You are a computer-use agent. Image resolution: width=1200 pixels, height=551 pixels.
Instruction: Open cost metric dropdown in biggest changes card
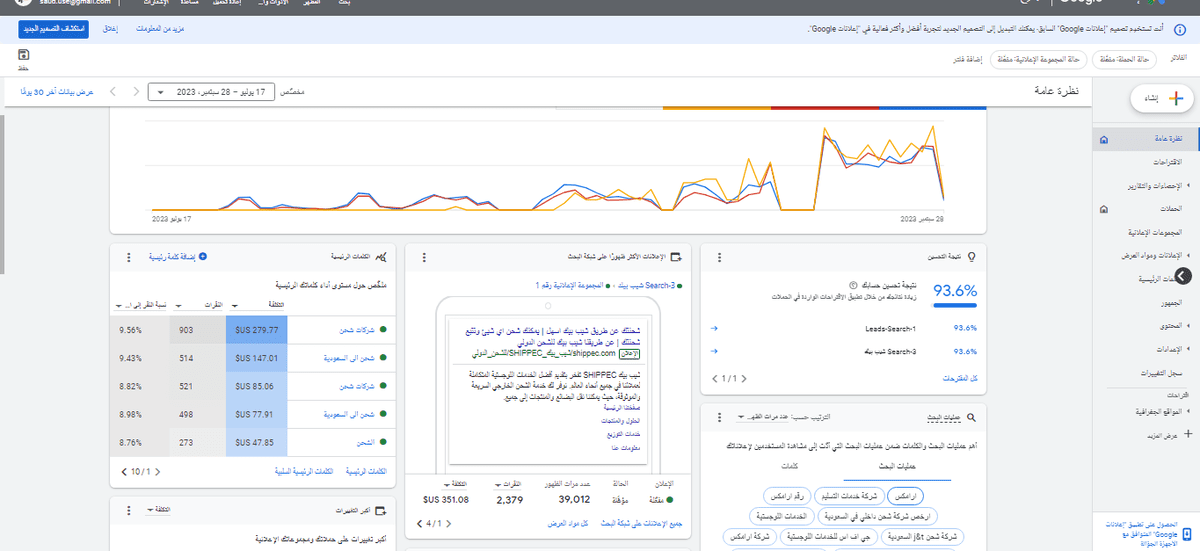pyautogui.click(x=155, y=511)
